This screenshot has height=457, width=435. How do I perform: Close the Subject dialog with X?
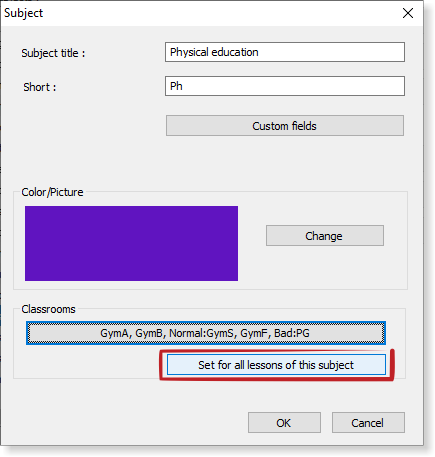408,13
